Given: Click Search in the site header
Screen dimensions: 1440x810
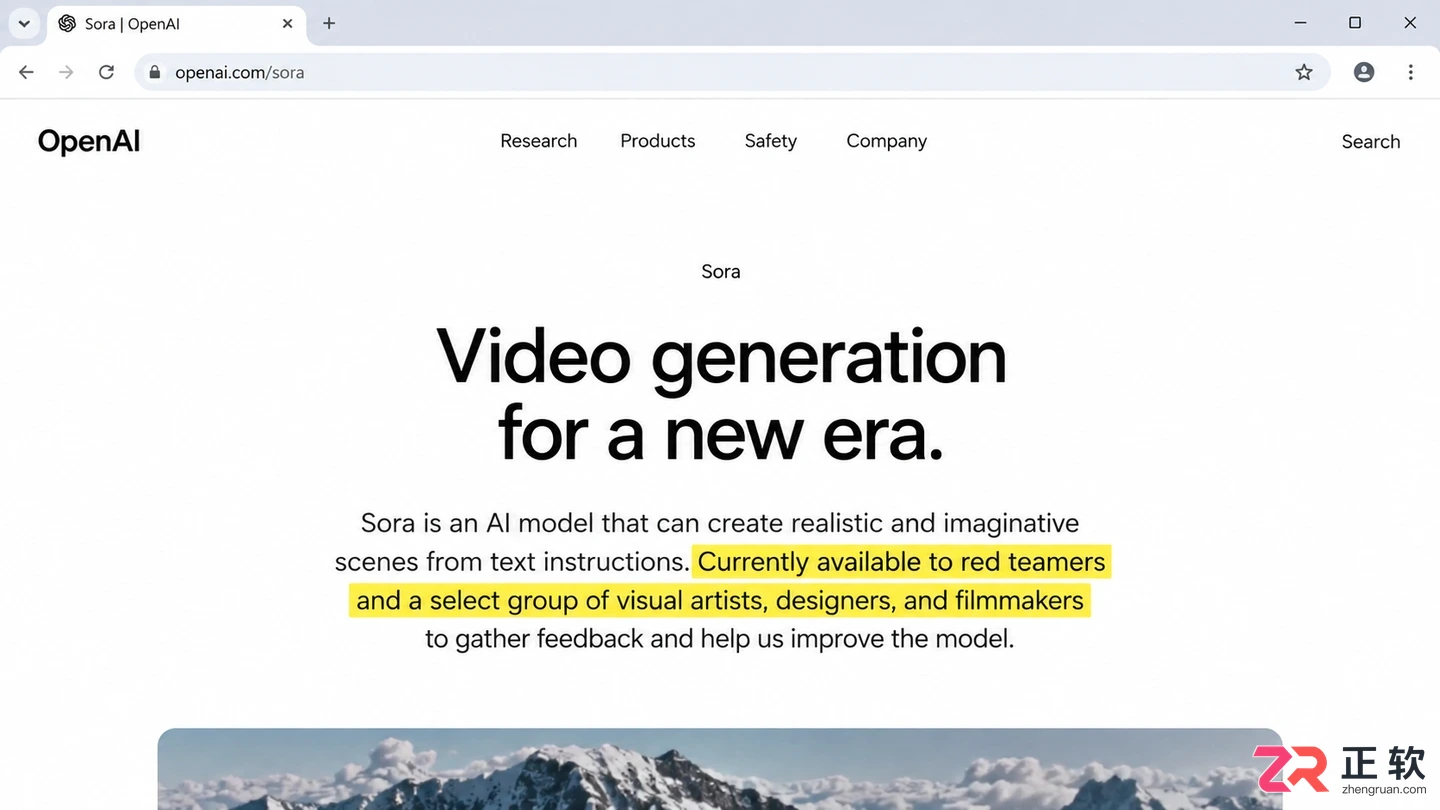Looking at the screenshot, I should (x=1371, y=142).
